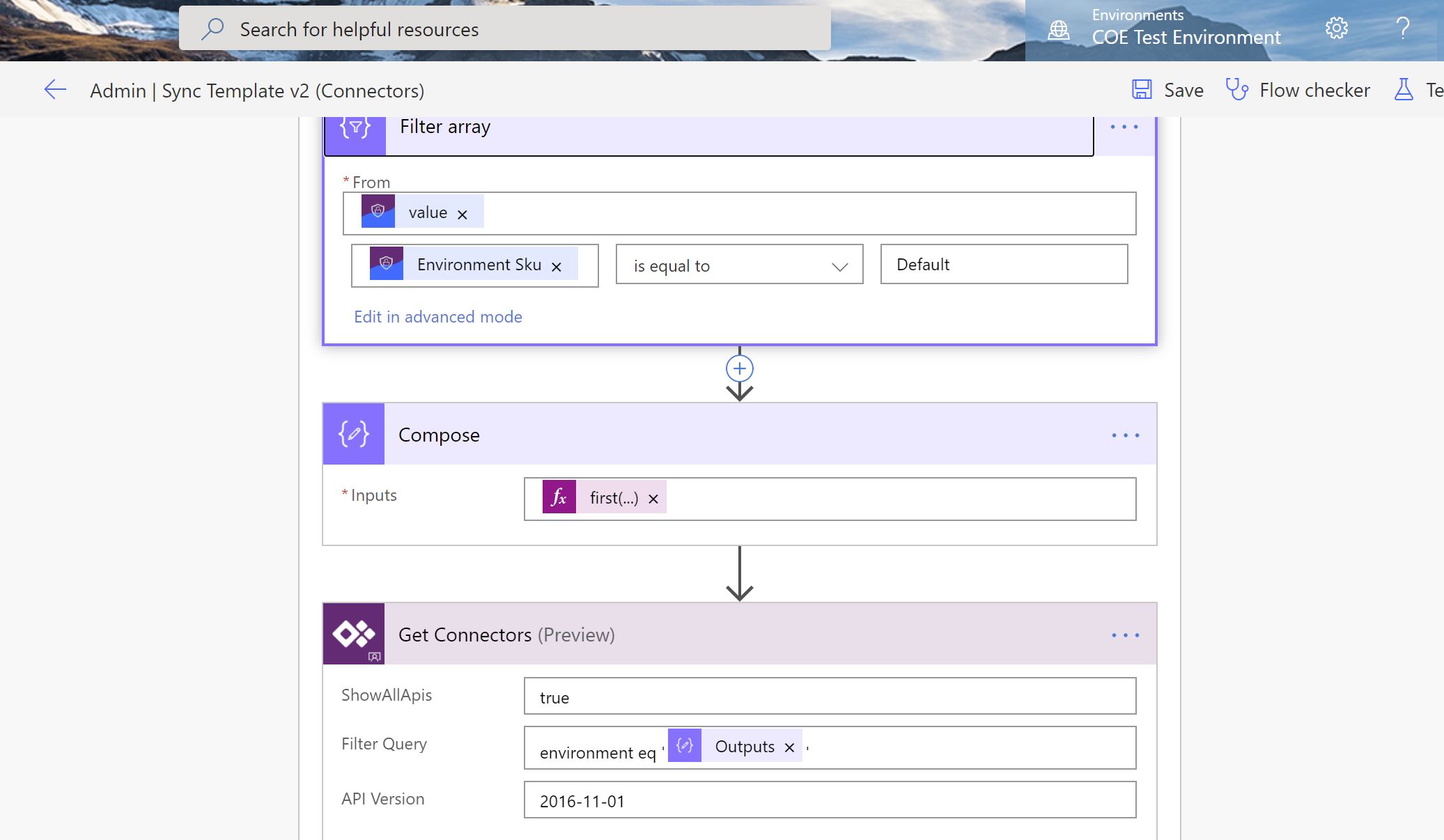The width and height of the screenshot is (1444, 840).
Task: Click the plus icon to insert a new step
Action: [738, 368]
